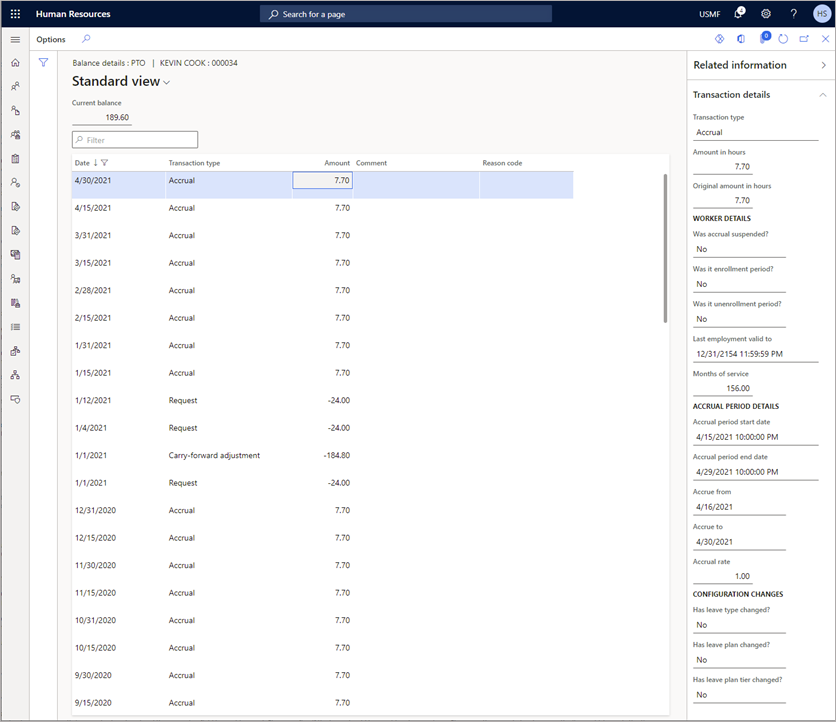
Task: Open the filter funnel icon below Options
Action: point(43,62)
